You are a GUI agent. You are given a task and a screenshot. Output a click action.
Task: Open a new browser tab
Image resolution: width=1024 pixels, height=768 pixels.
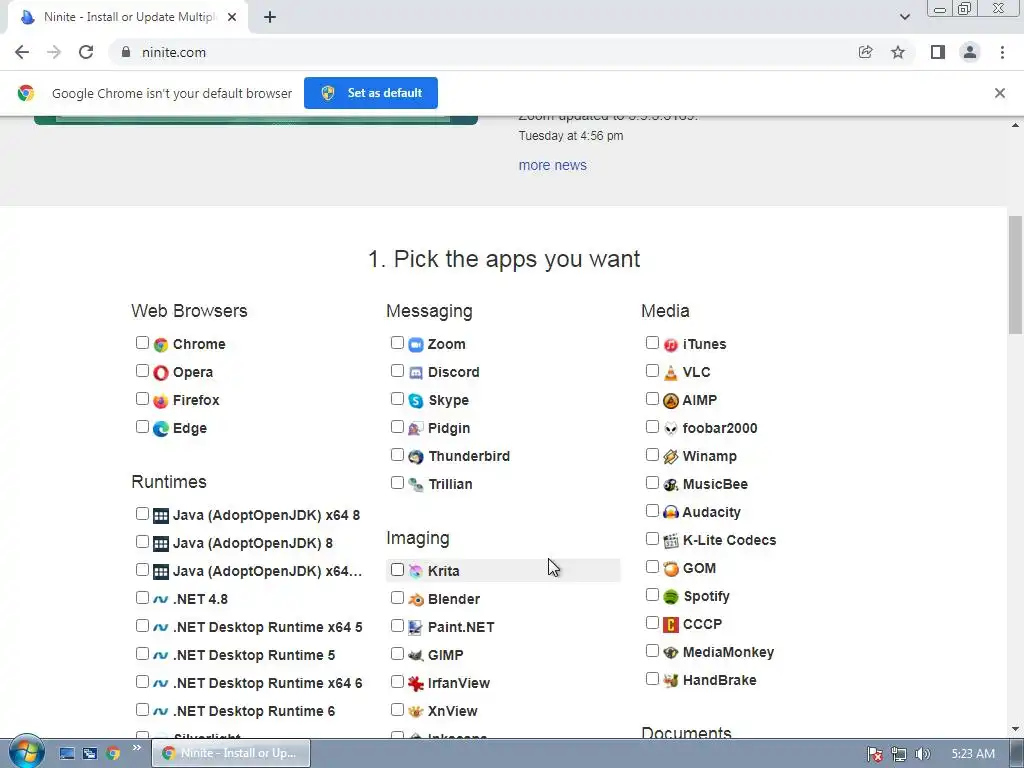[x=270, y=18]
